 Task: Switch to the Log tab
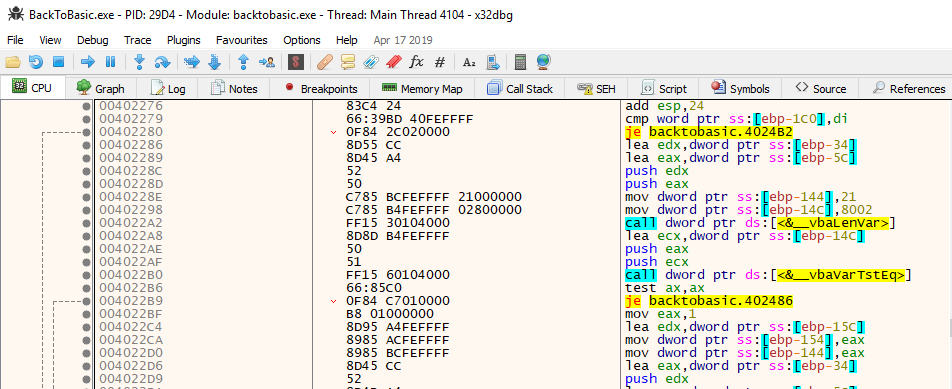(168, 89)
